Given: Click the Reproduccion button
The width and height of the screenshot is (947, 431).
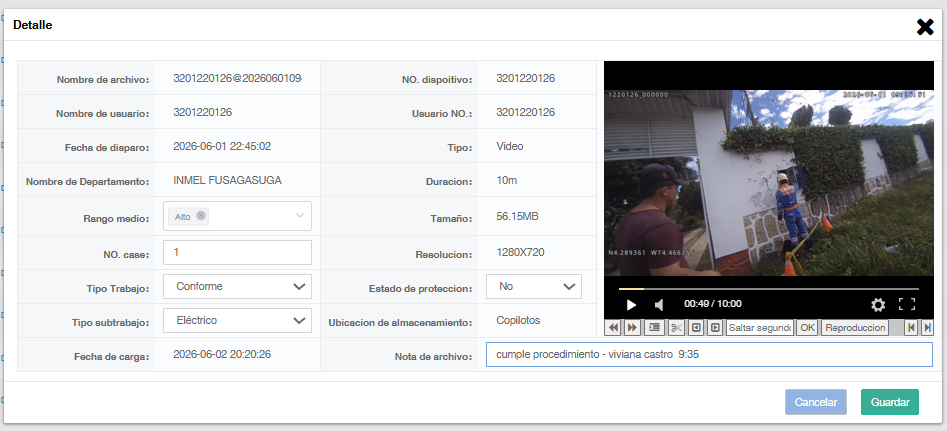Looking at the screenshot, I should tap(855, 328).
